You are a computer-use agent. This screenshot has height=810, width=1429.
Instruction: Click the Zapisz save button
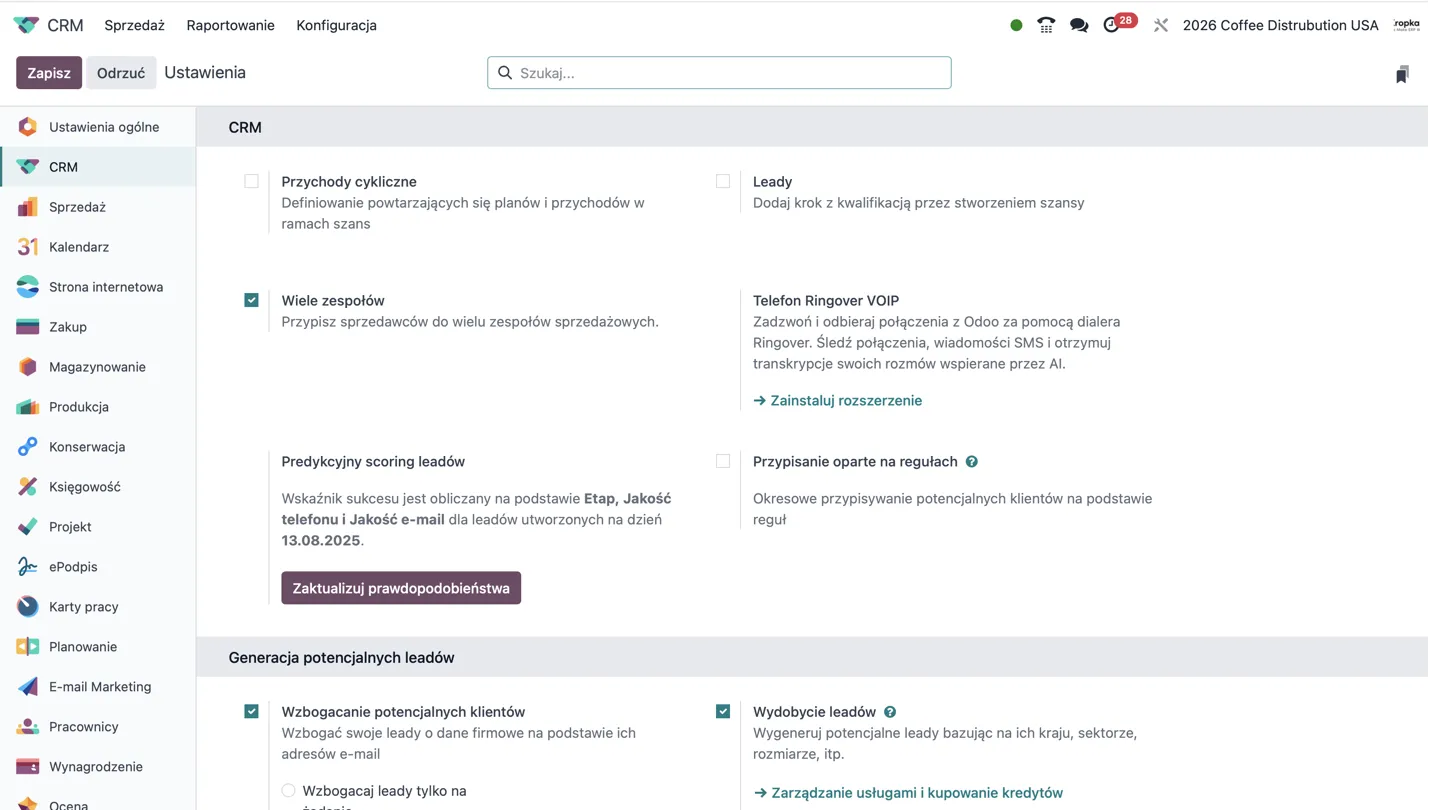click(49, 73)
